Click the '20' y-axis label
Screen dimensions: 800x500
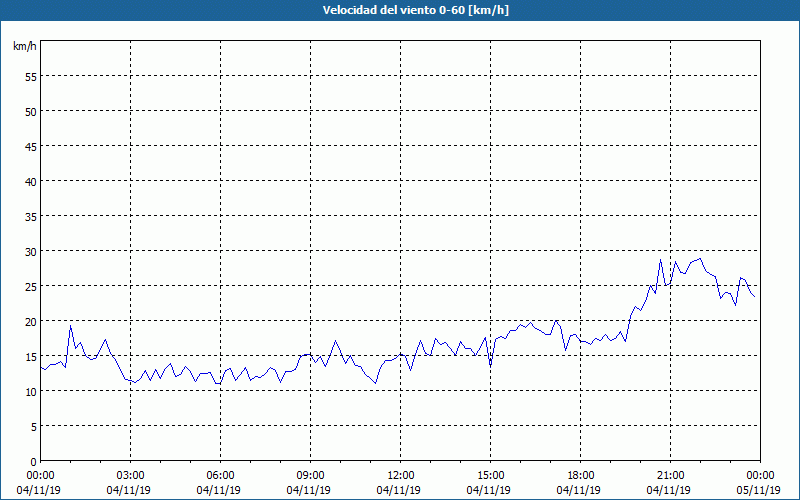pos(31,321)
